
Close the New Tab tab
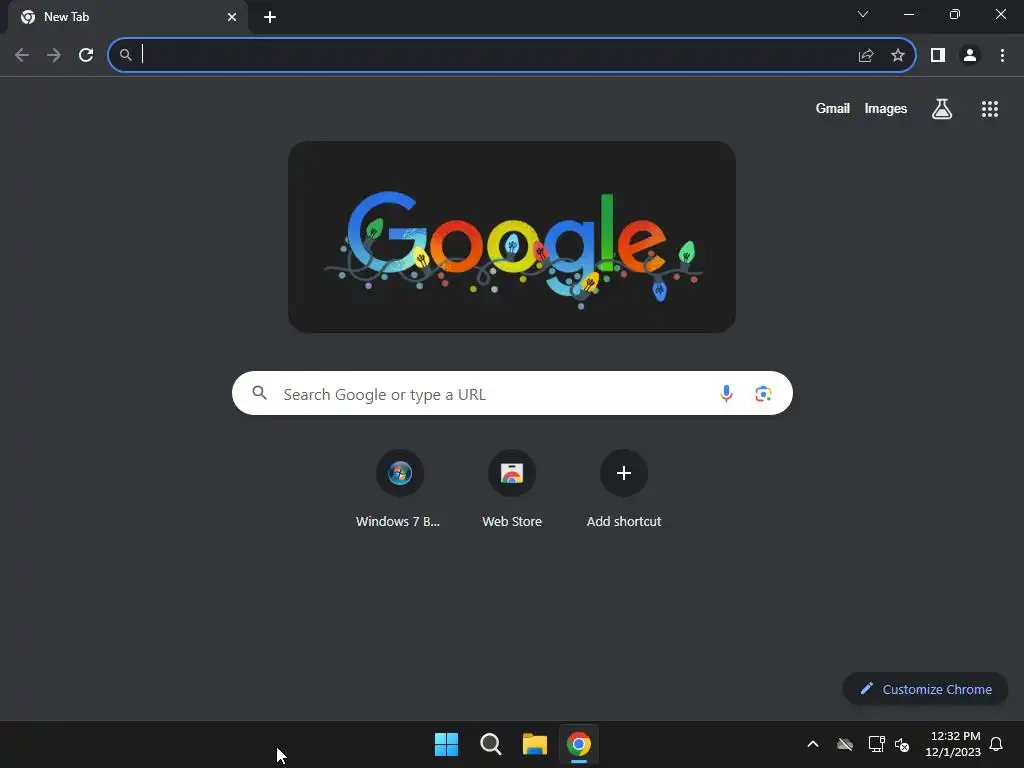click(232, 17)
